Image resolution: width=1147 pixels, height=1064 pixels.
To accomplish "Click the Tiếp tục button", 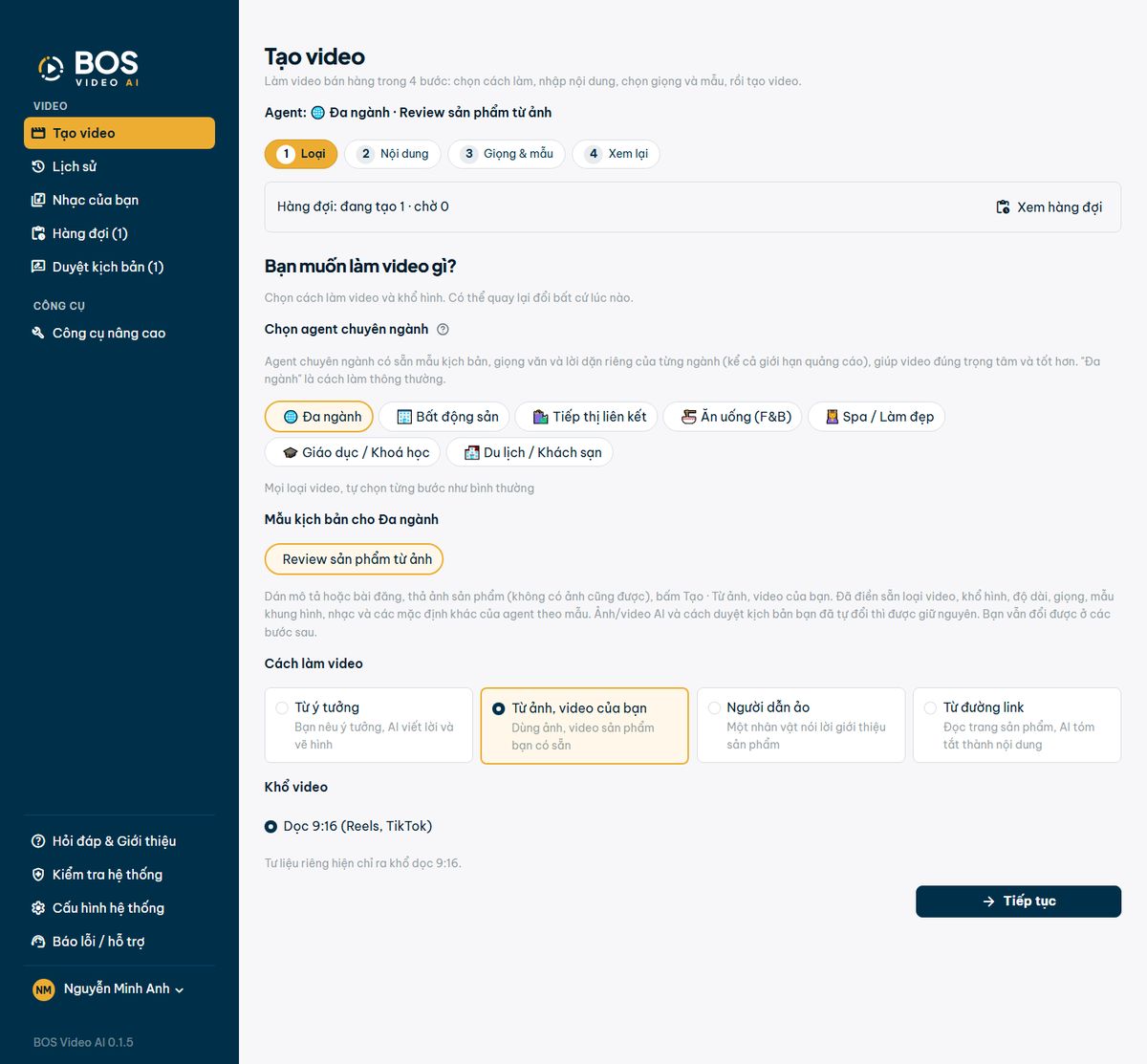I will (1019, 901).
